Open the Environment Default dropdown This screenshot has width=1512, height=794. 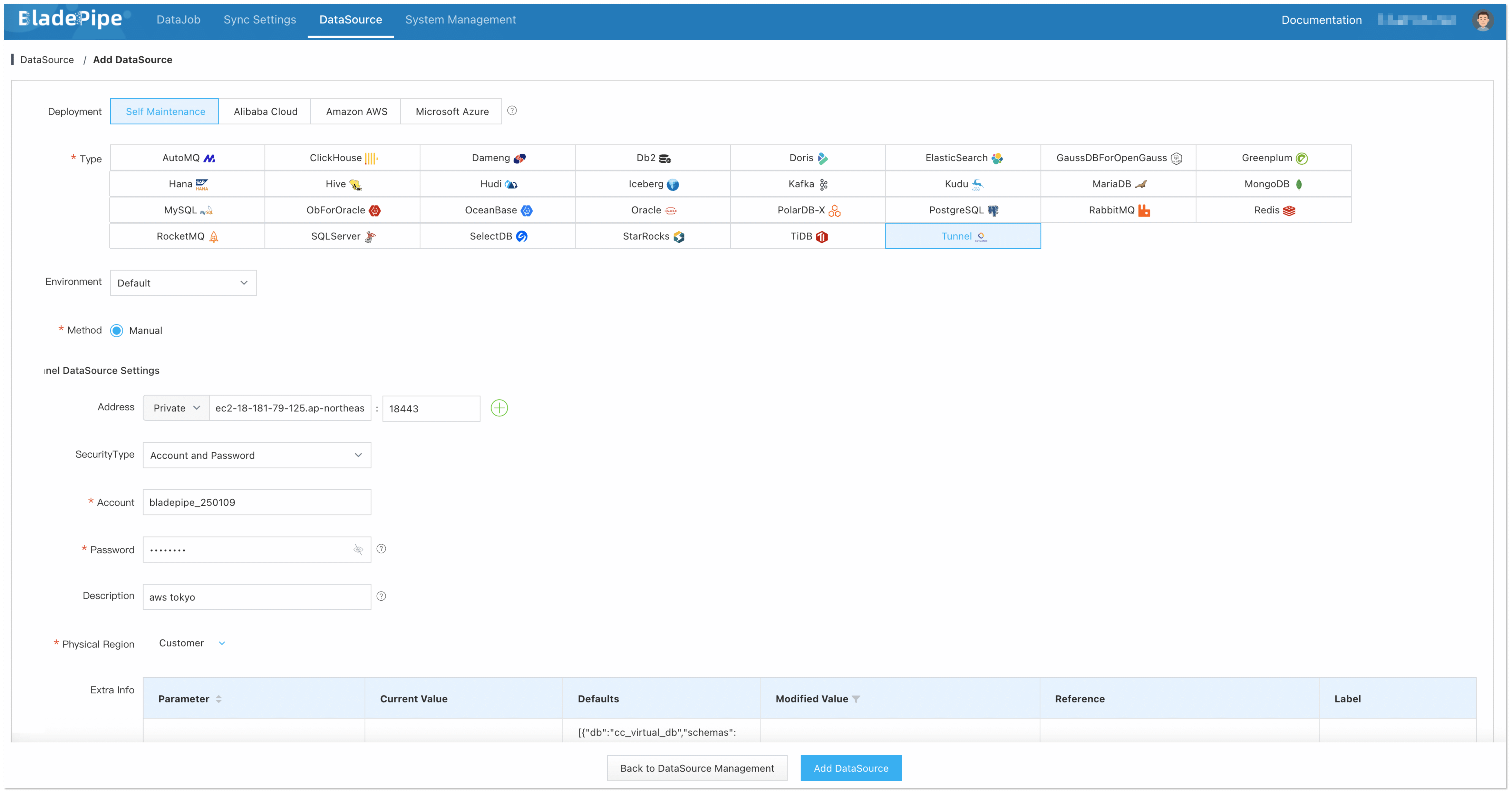pos(183,283)
